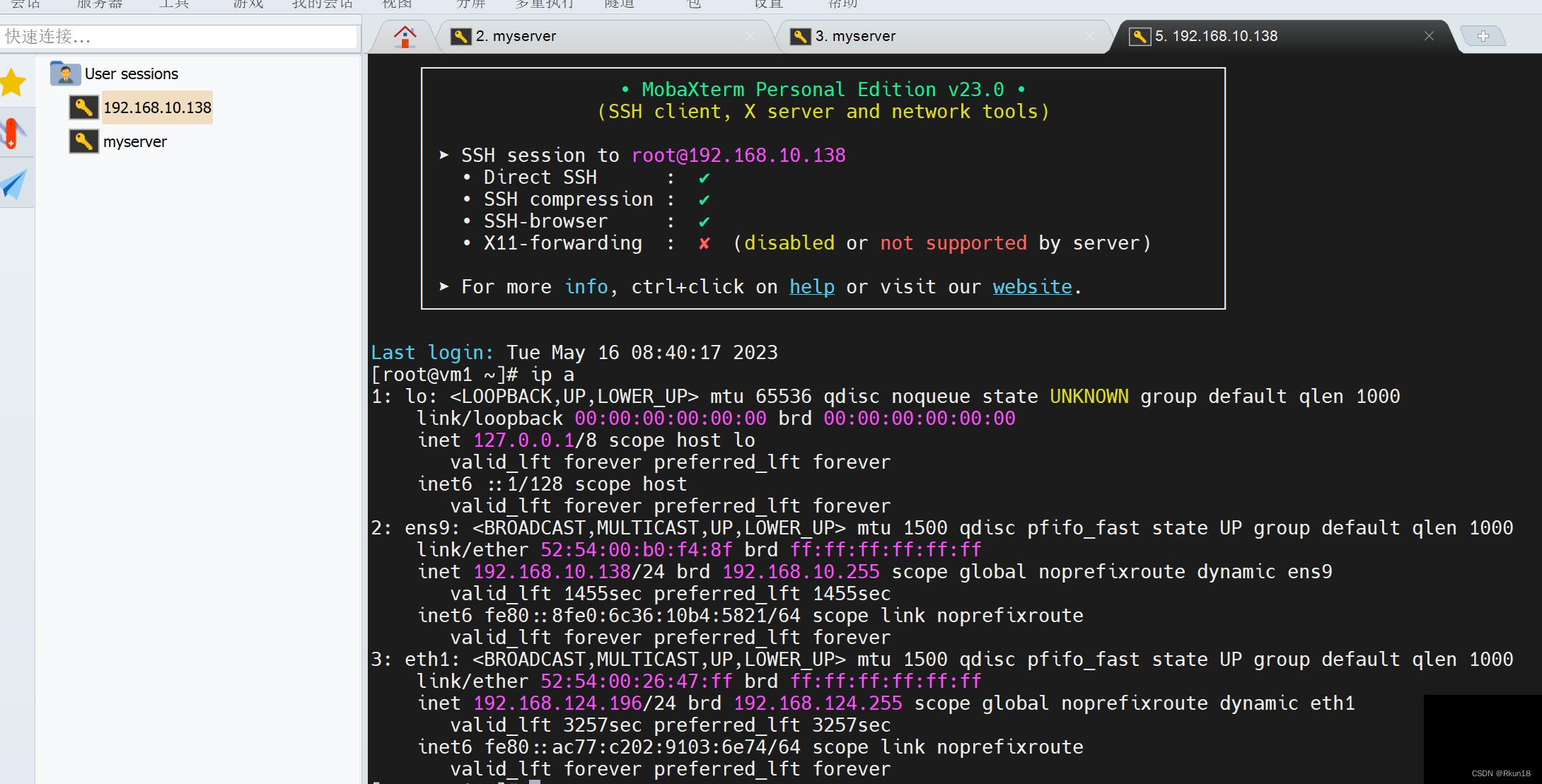This screenshot has height=784, width=1542.
Task: Open the Macros sidebar paper-plane tab
Action: click(13, 184)
